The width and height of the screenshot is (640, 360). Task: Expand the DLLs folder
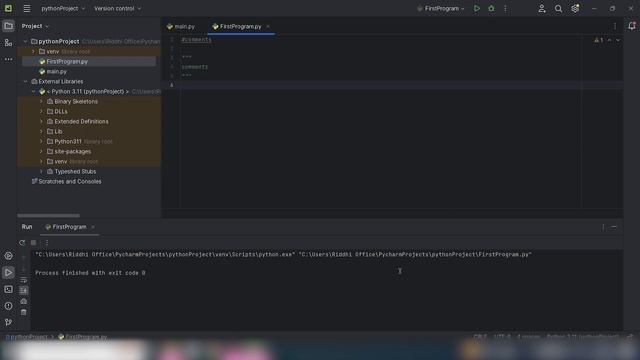click(x=41, y=111)
